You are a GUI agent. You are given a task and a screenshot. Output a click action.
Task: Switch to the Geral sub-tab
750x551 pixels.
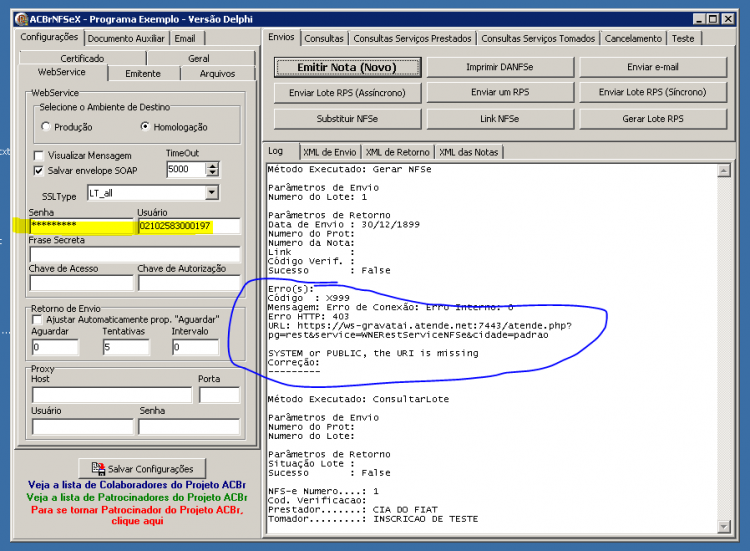[199, 58]
